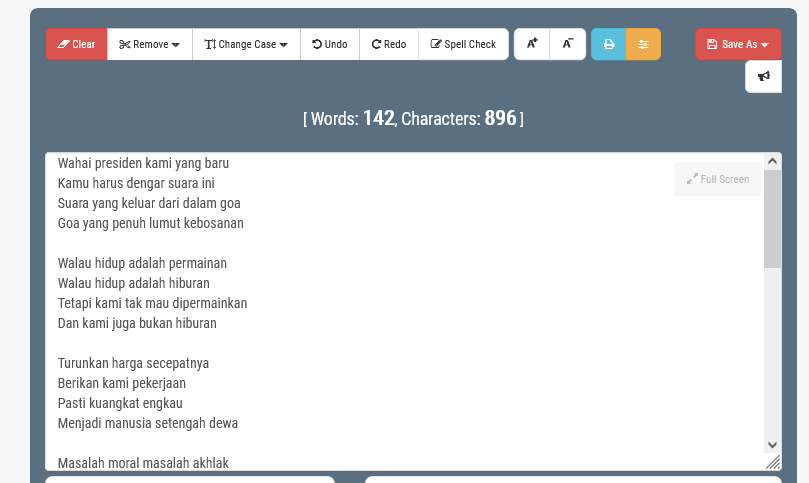Open the Save As dropdown
Screen dimensions: 809x483
[x=737, y=44]
